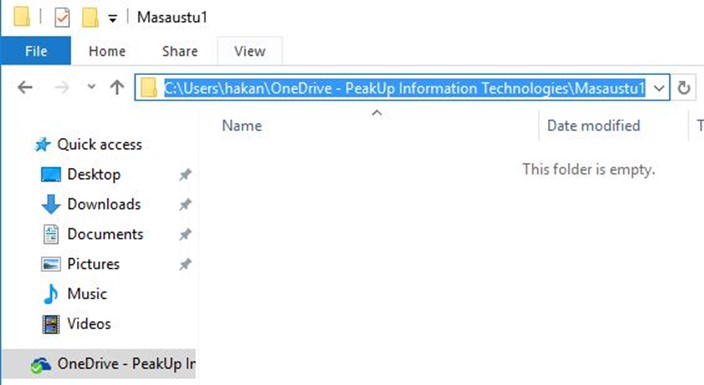
Task: Unpin Desktop using its pin icon
Action: (x=185, y=174)
